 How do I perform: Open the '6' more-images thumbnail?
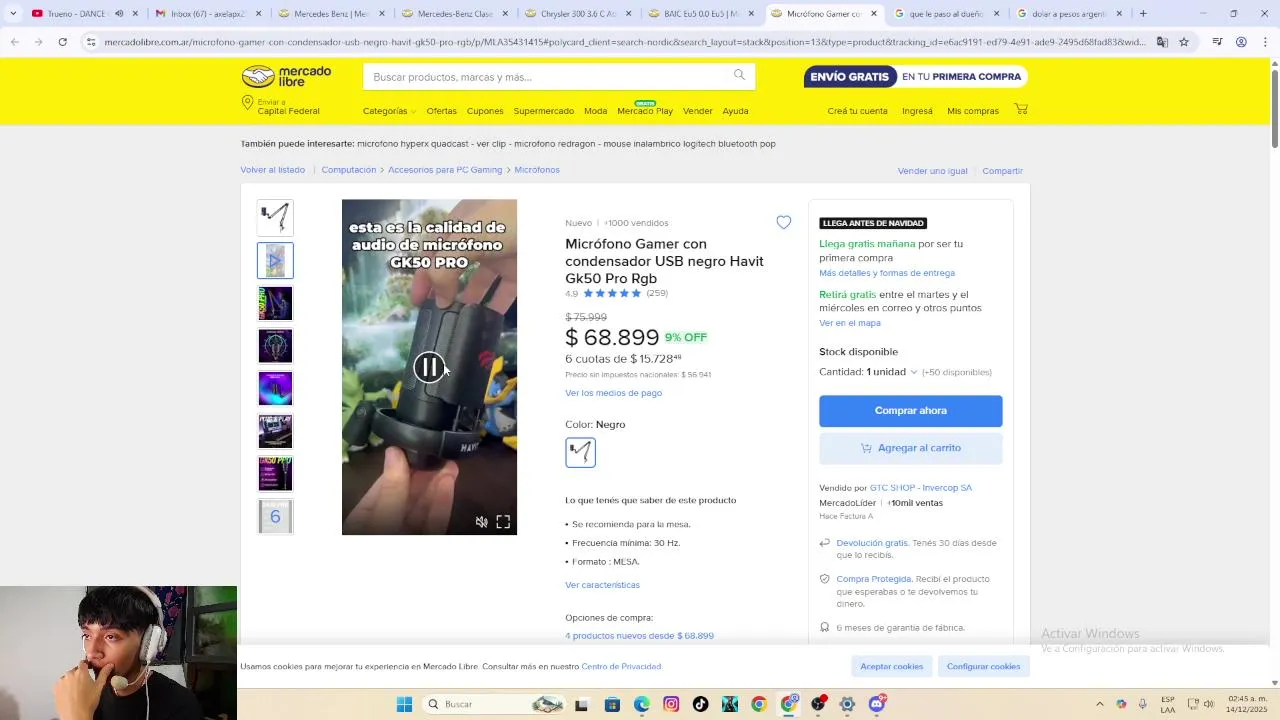point(275,517)
